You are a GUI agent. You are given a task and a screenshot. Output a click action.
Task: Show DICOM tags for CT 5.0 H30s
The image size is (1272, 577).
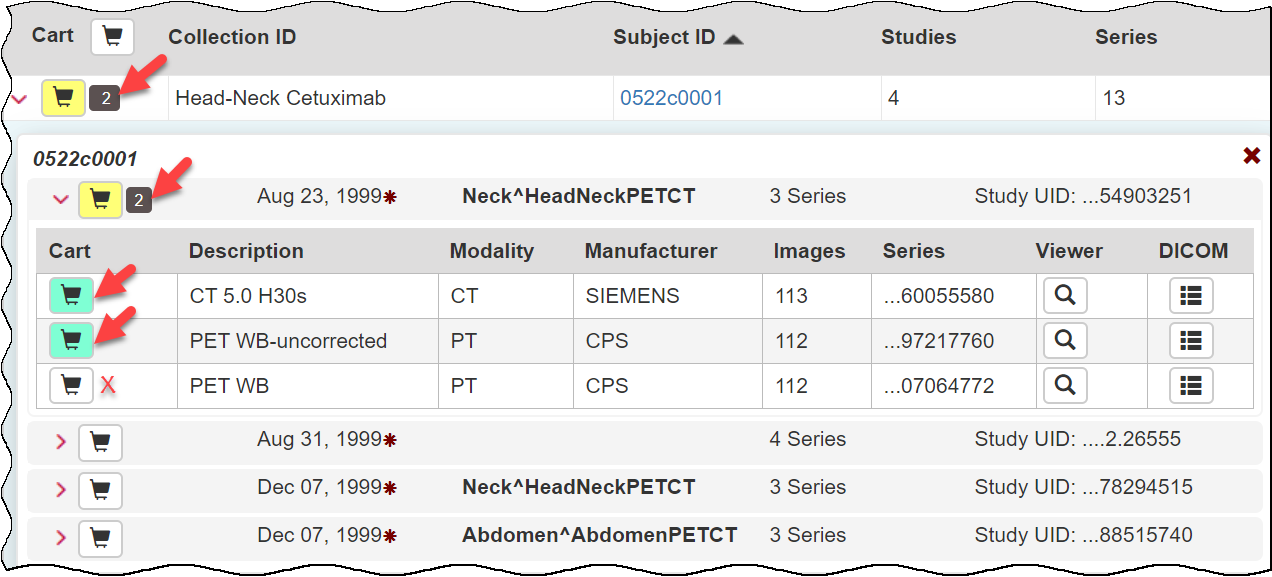(1191, 296)
